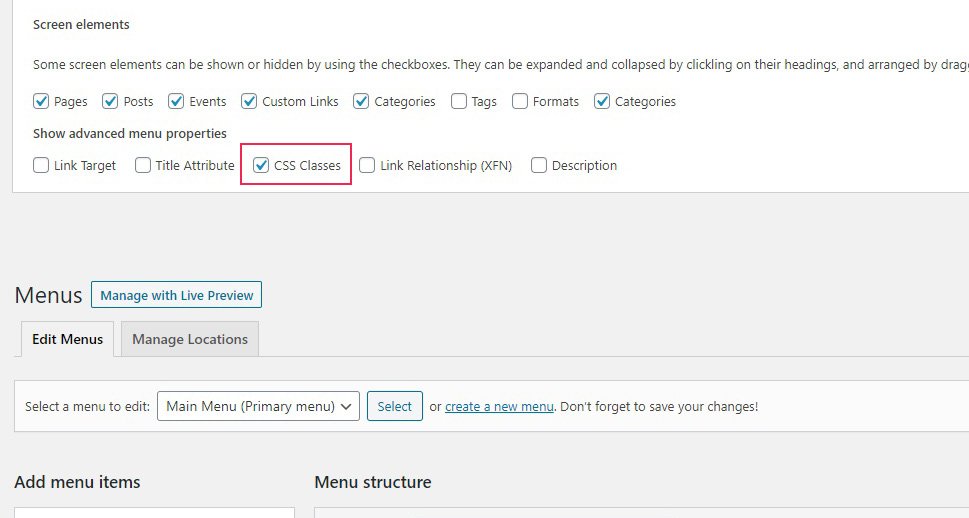Follow the create a new menu link

tap(499, 407)
